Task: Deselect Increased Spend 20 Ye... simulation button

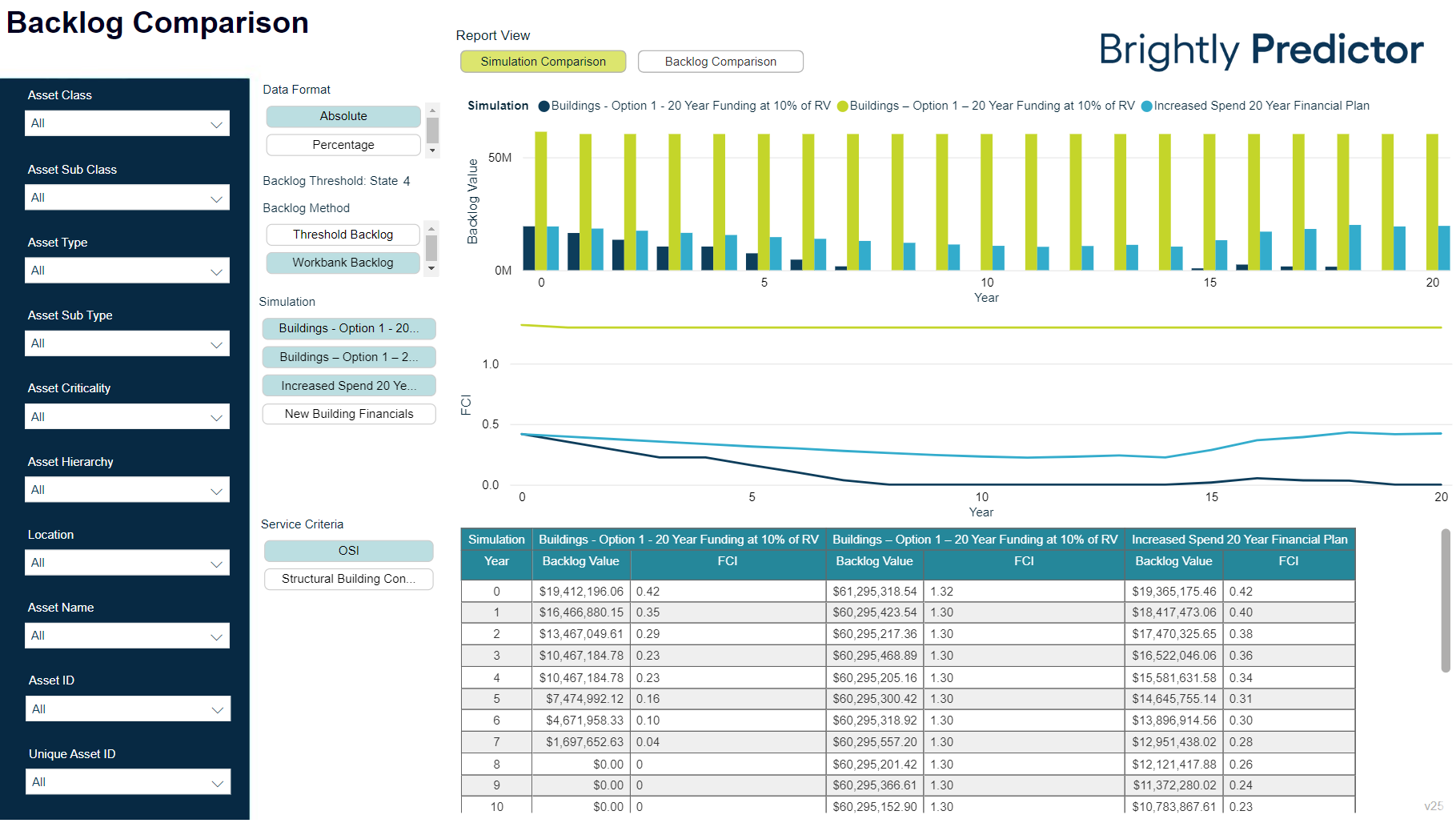Action: pos(349,386)
